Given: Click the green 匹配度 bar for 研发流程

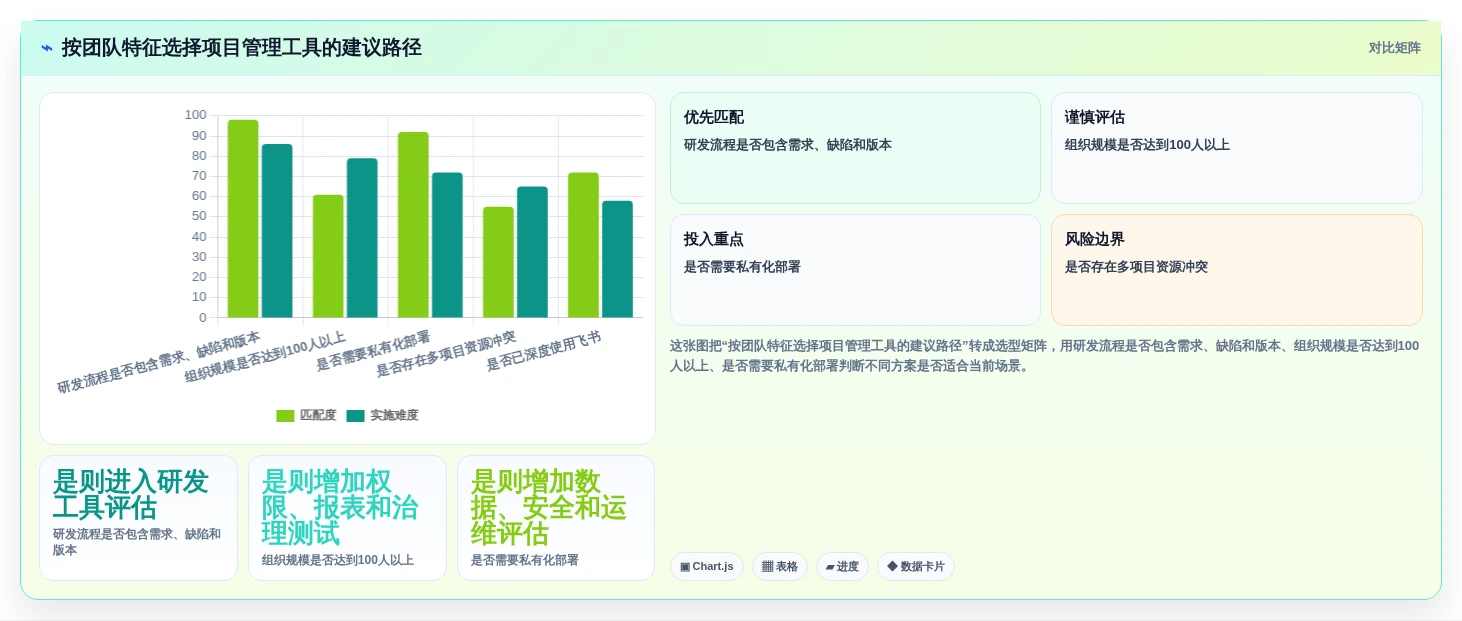Looking at the screenshot, I should coord(243,219).
